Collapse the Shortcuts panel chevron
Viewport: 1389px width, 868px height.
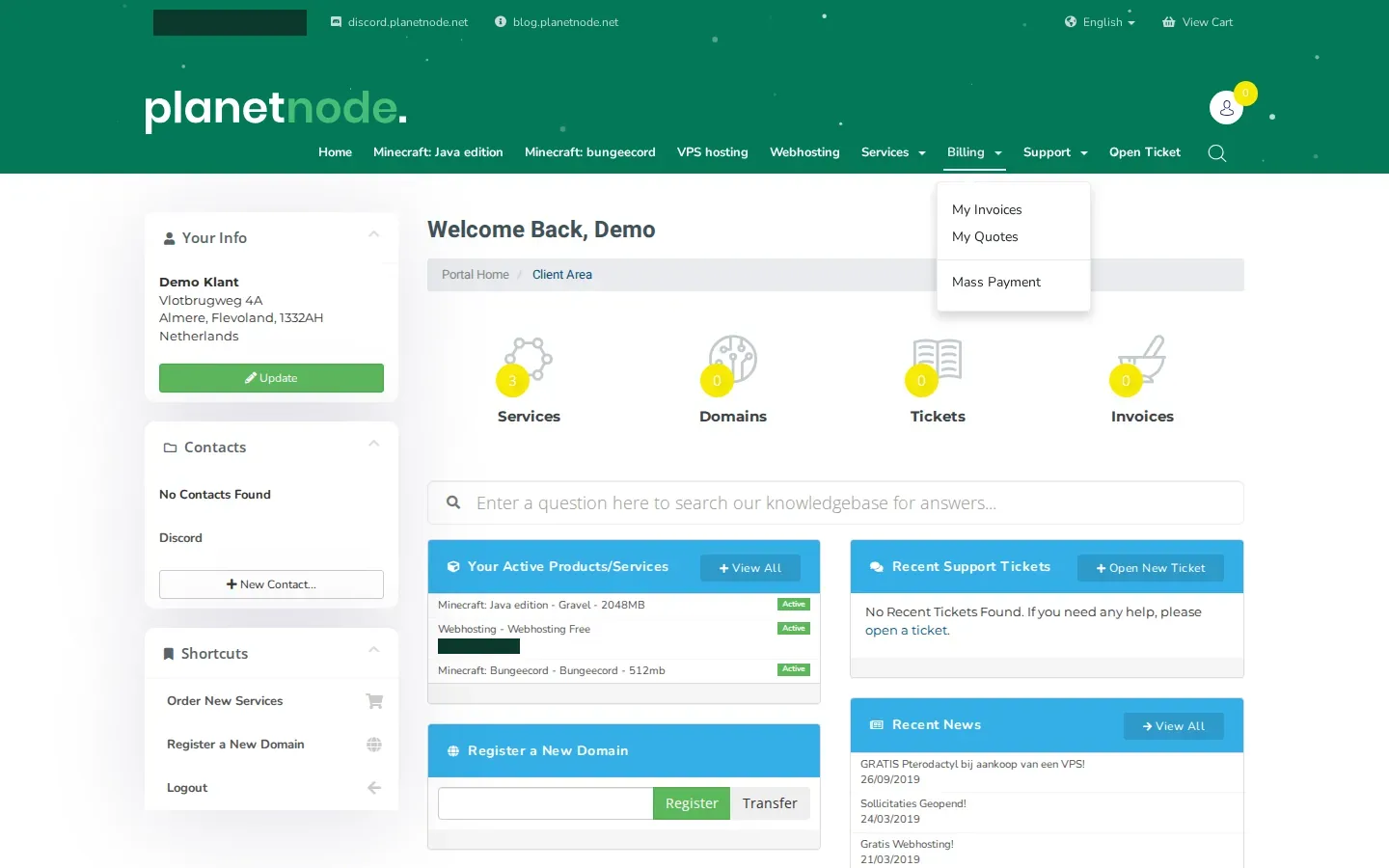(374, 650)
